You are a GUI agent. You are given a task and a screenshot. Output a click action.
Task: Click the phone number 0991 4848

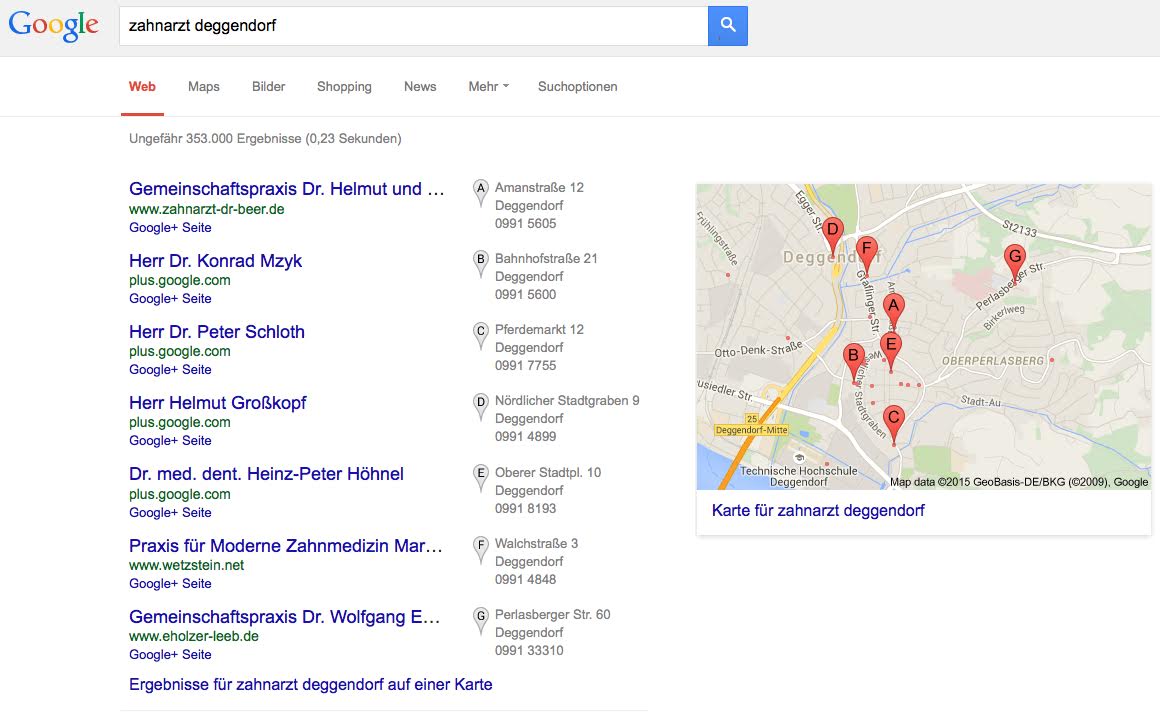(x=525, y=579)
